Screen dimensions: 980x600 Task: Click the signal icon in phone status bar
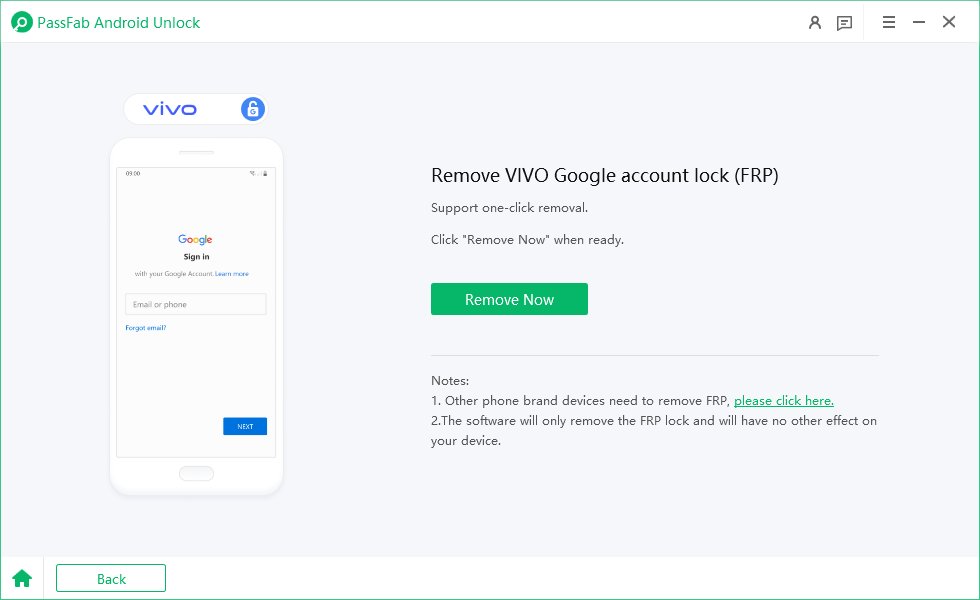click(x=252, y=173)
